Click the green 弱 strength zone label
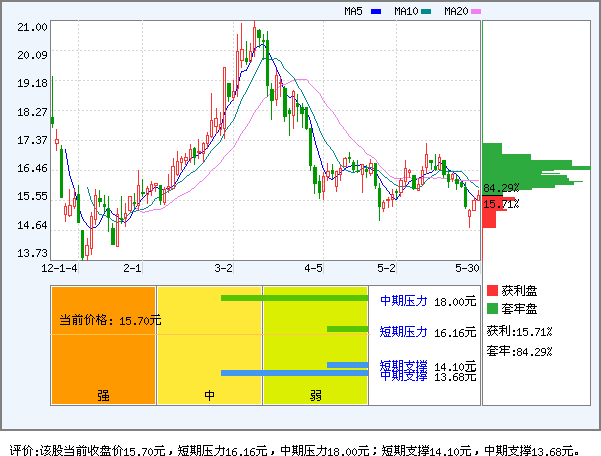This screenshot has height=456, width=601. click(315, 395)
